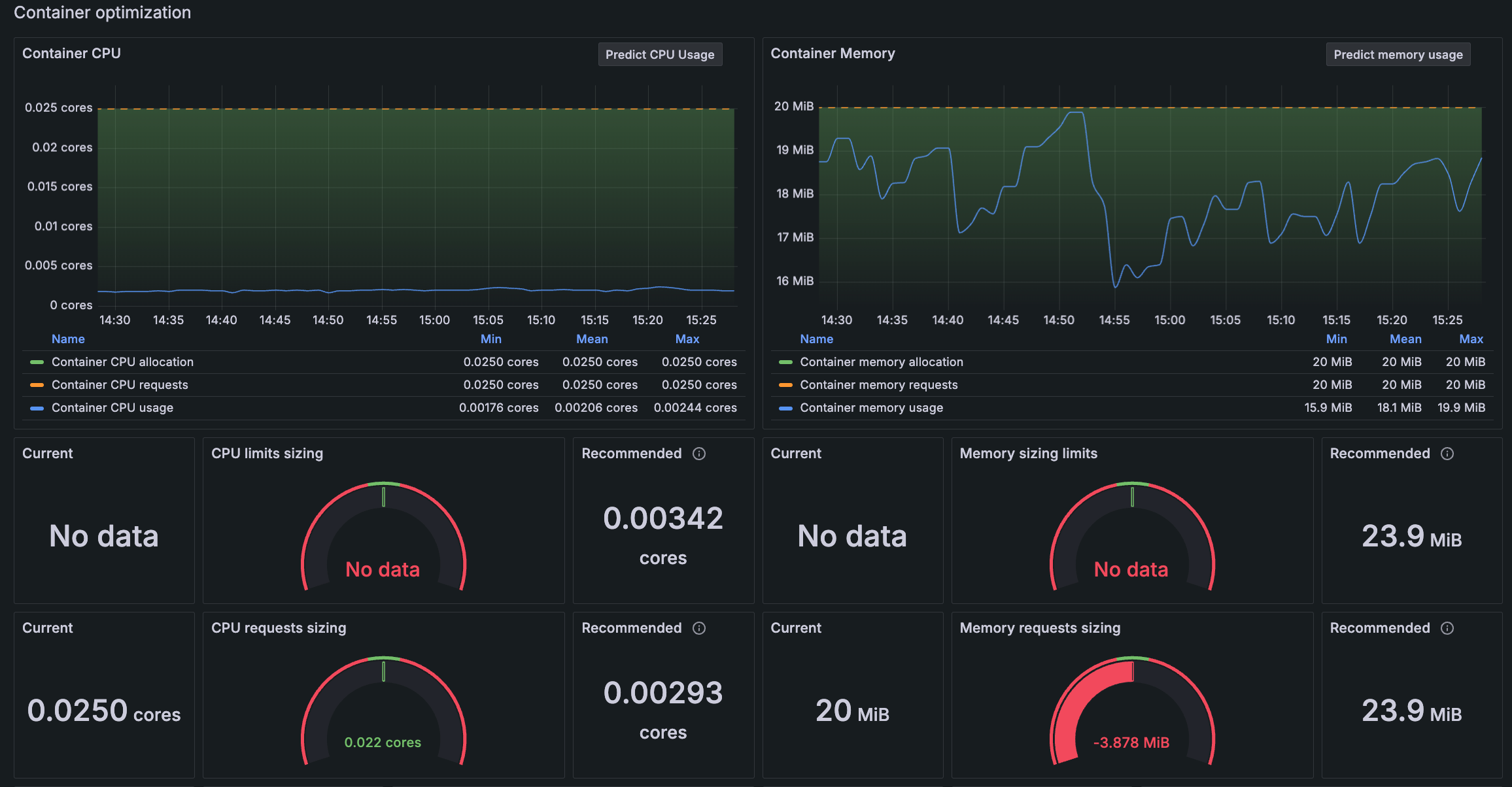Image resolution: width=1512 pixels, height=787 pixels.
Task: Hide the Container memory usage series via its legend entry
Action: 872,407
